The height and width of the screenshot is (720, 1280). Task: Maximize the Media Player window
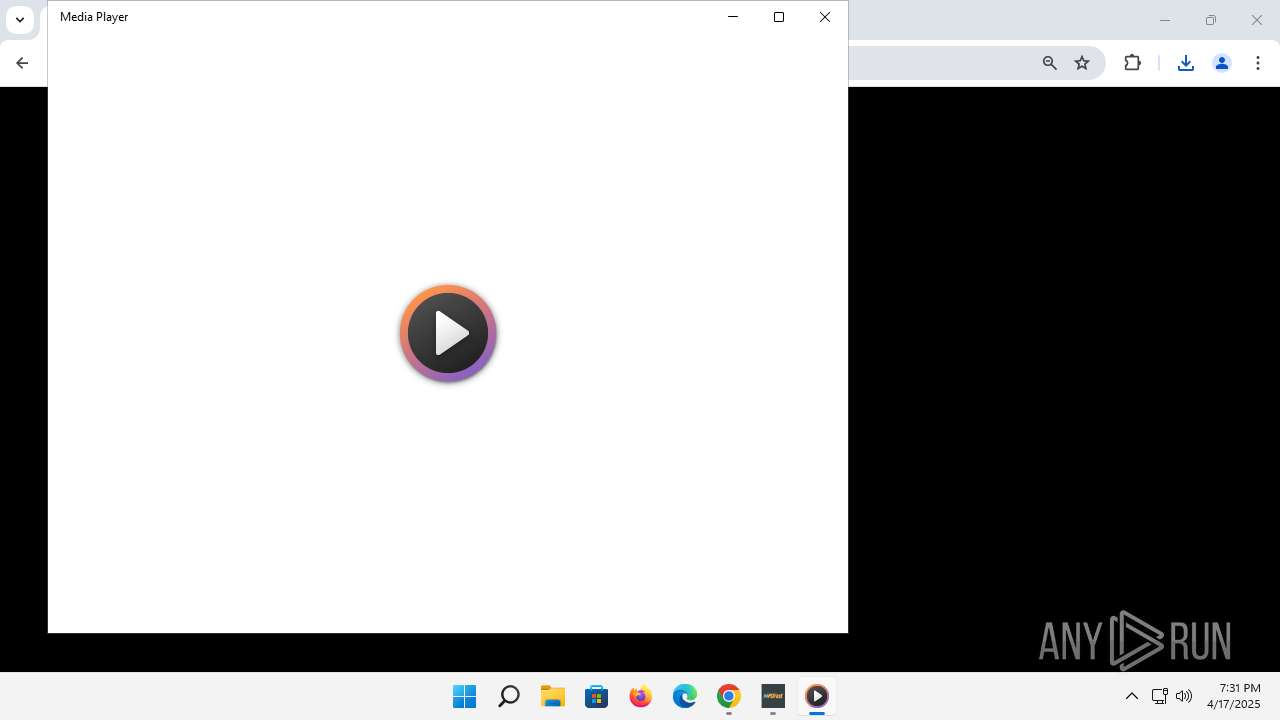tap(779, 17)
